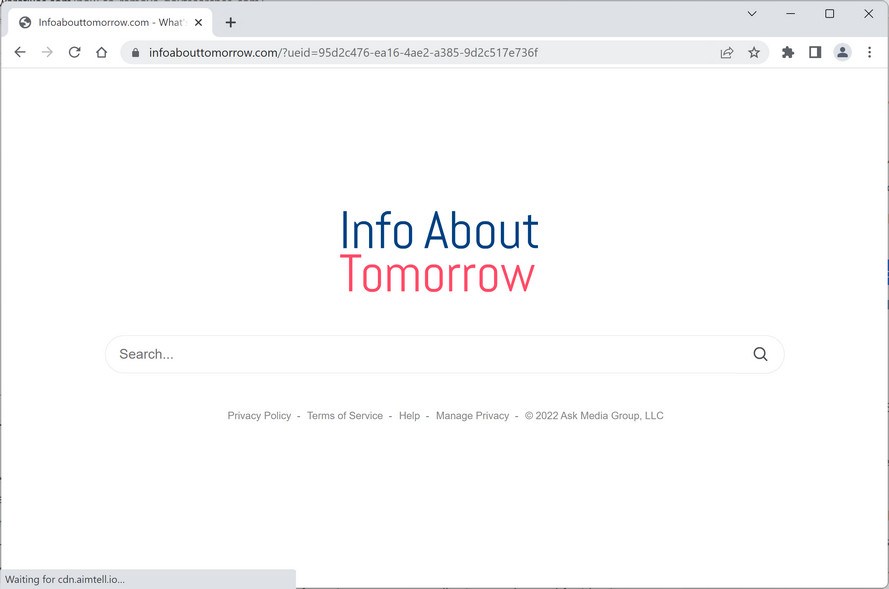Open the side panel icon
This screenshot has height=589, width=889.
[x=815, y=52]
